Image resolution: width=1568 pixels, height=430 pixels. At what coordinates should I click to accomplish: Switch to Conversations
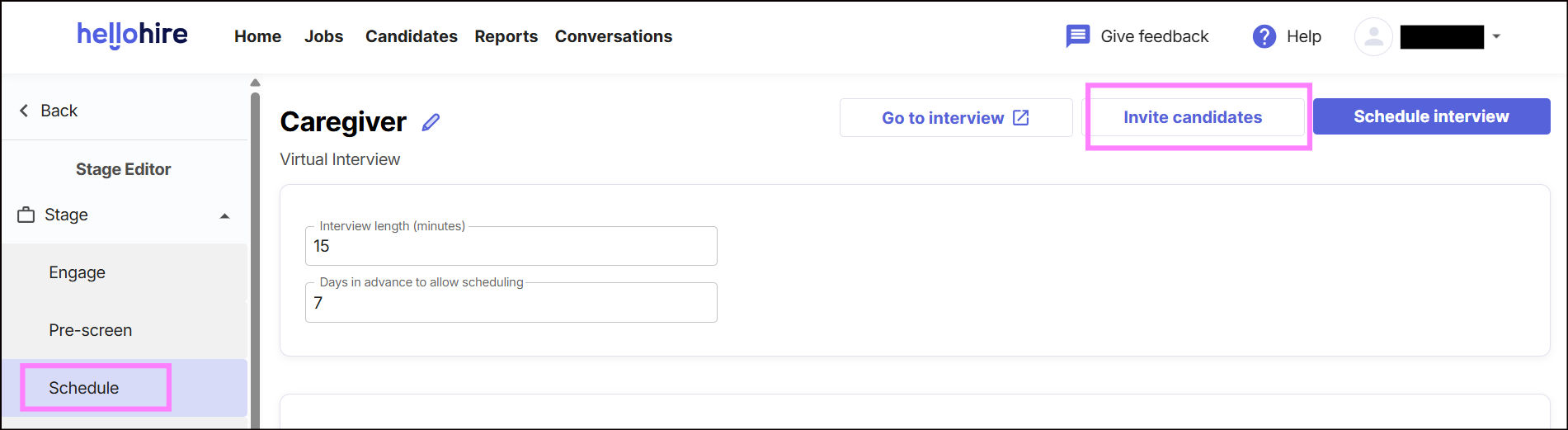pyautogui.click(x=613, y=36)
